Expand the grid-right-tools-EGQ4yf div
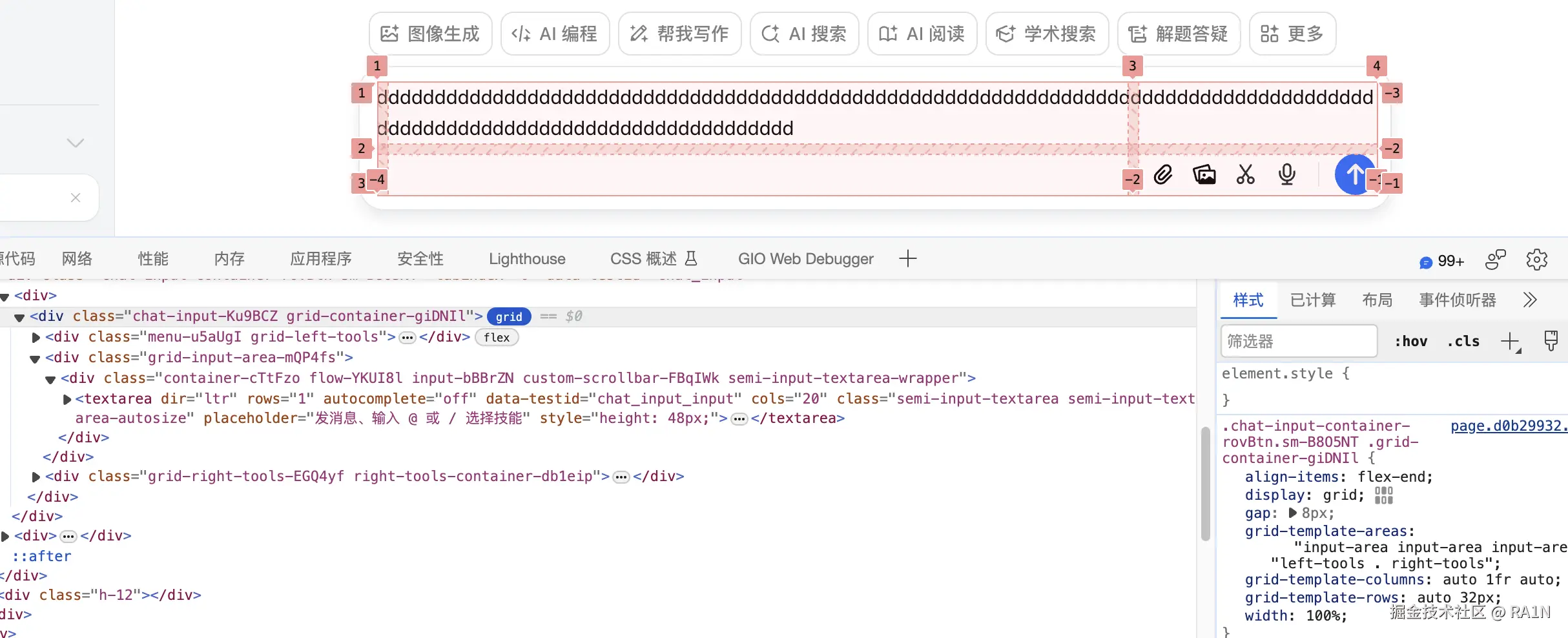The image size is (1568, 638). (36, 477)
